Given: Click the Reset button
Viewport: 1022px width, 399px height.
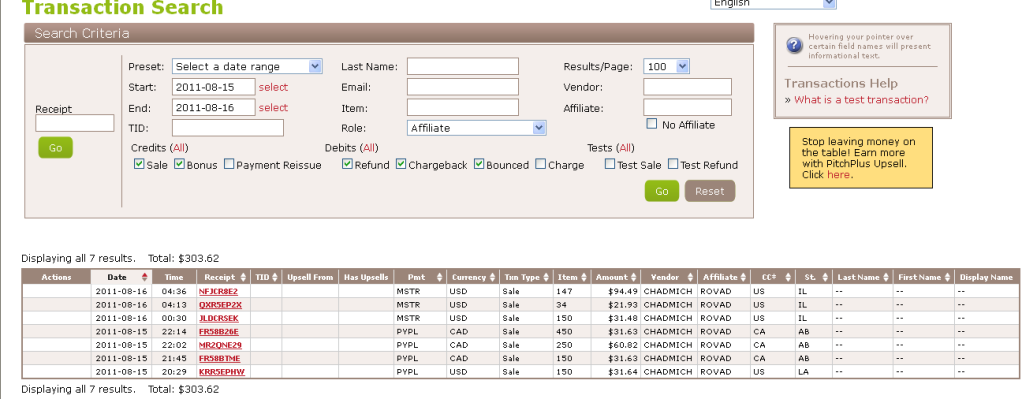Looking at the screenshot, I should click(710, 191).
